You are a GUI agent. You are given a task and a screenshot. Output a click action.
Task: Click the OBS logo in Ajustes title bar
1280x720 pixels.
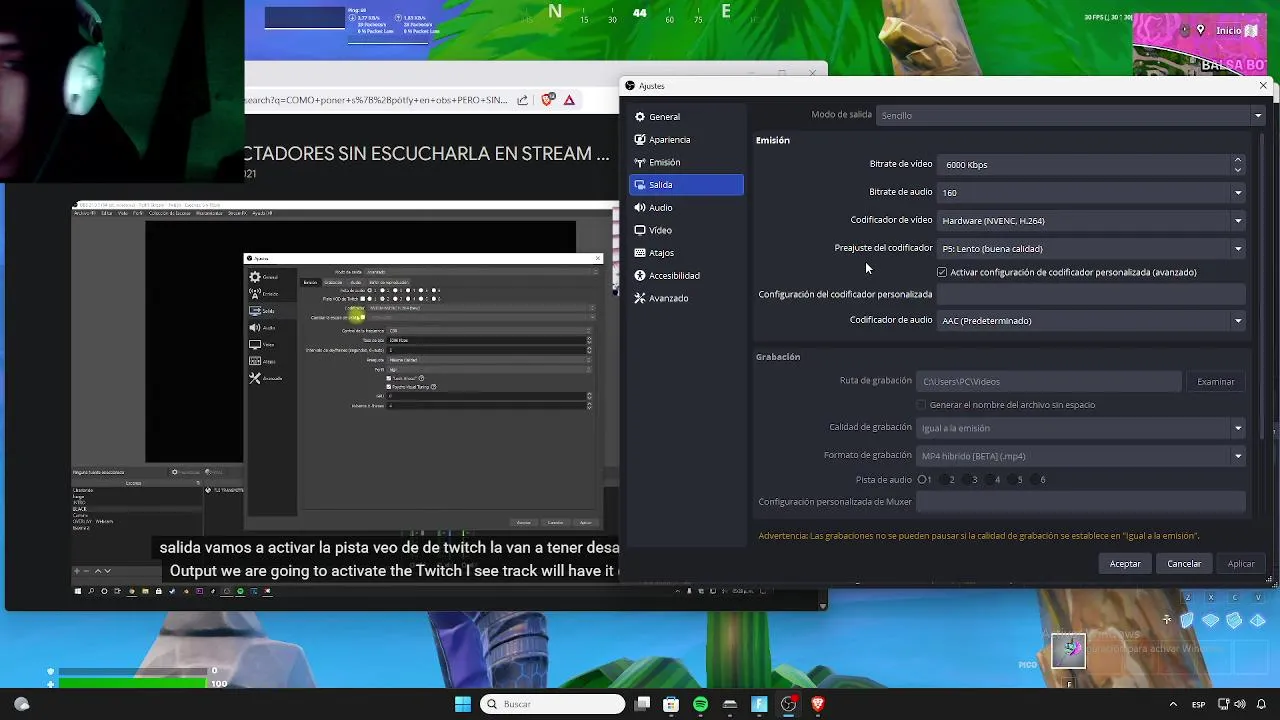pos(629,86)
